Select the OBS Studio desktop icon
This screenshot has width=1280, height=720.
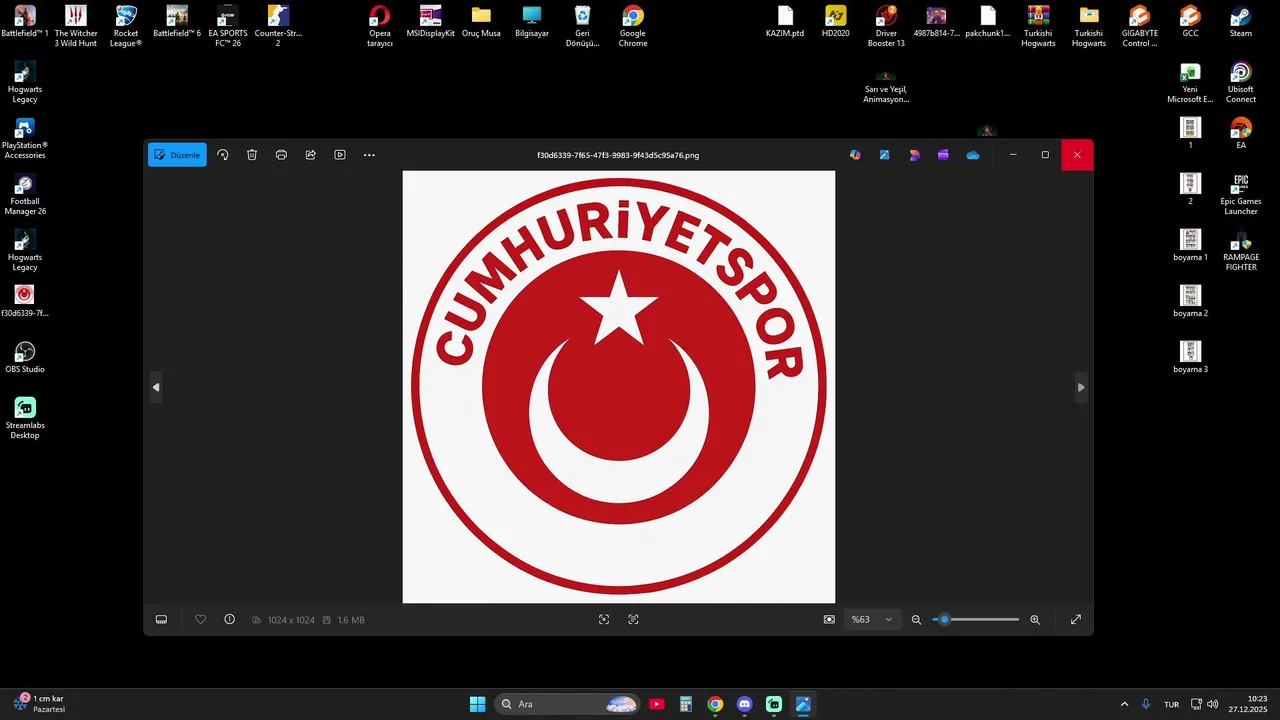pyautogui.click(x=25, y=357)
